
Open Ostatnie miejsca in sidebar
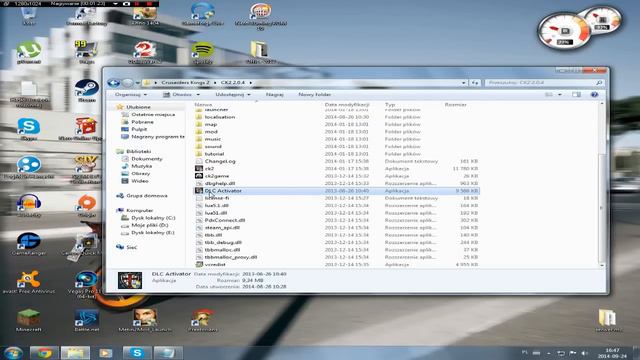(153, 115)
